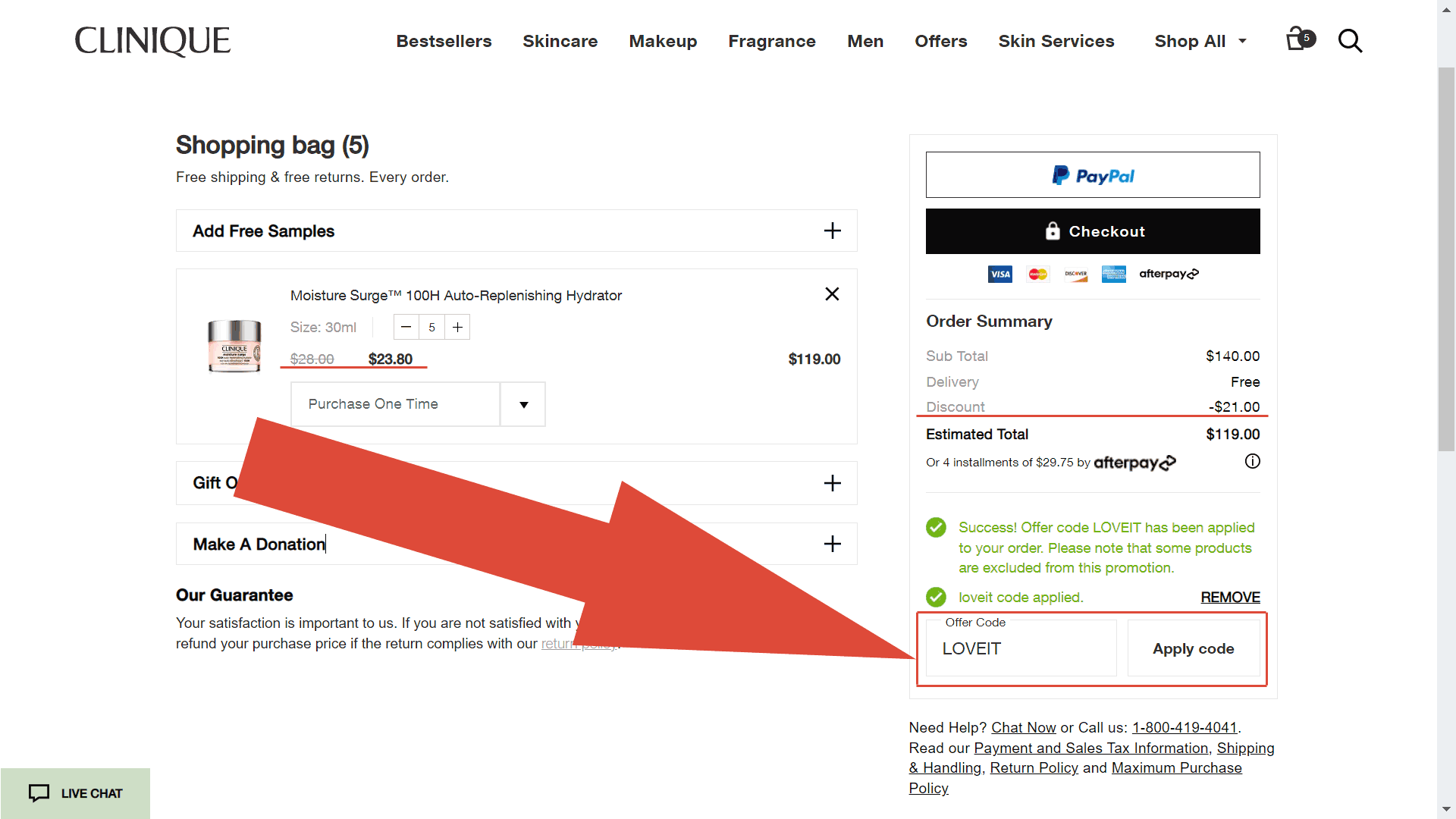The height and width of the screenshot is (819, 1456).
Task: Expand Add Free Samples section
Action: (516, 231)
